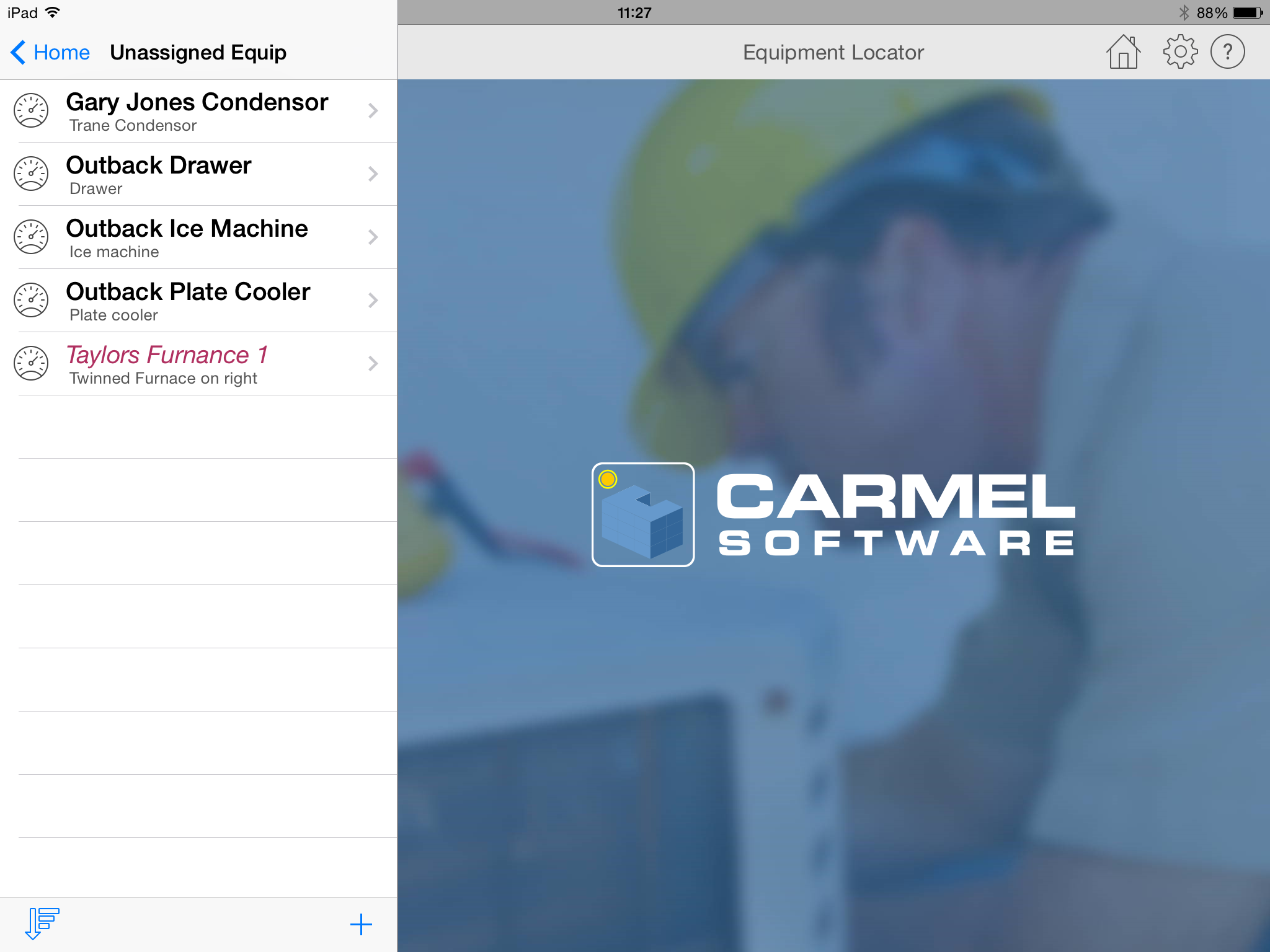1270x952 pixels.
Task: Tap the blue back chevron arrow
Action: point(18,53)
